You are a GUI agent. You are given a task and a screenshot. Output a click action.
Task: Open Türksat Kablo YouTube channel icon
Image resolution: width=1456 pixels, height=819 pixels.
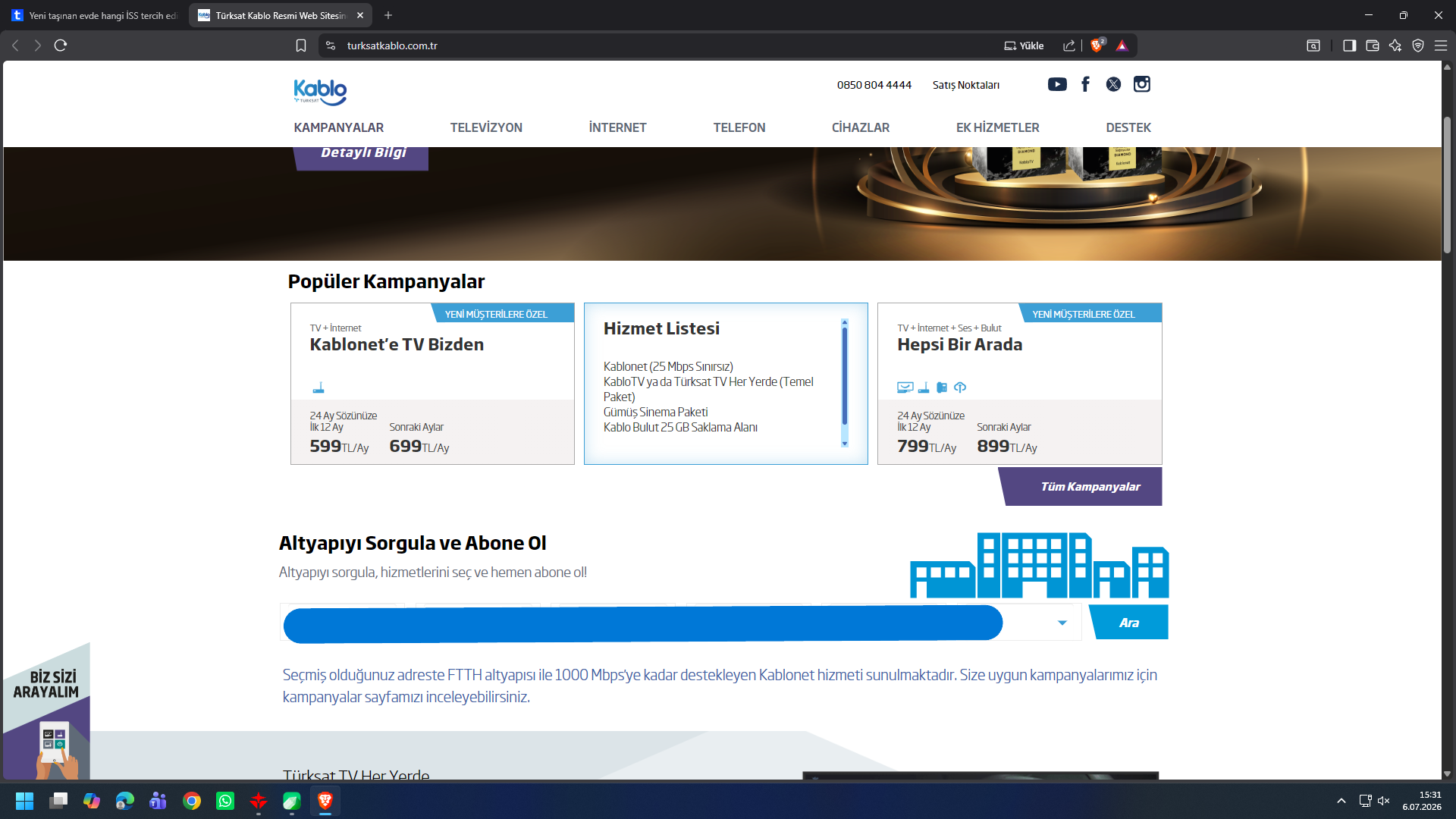pos(1057,84)
